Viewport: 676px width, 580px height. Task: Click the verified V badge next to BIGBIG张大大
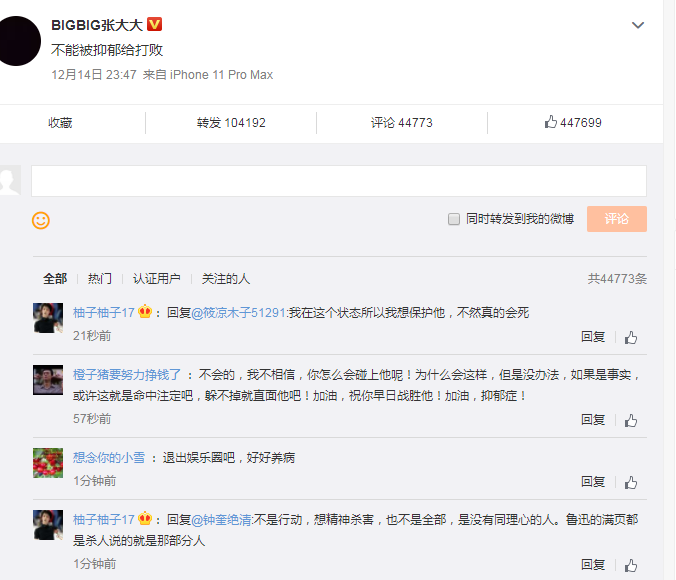pyautogui.click(x=154, y=24)
